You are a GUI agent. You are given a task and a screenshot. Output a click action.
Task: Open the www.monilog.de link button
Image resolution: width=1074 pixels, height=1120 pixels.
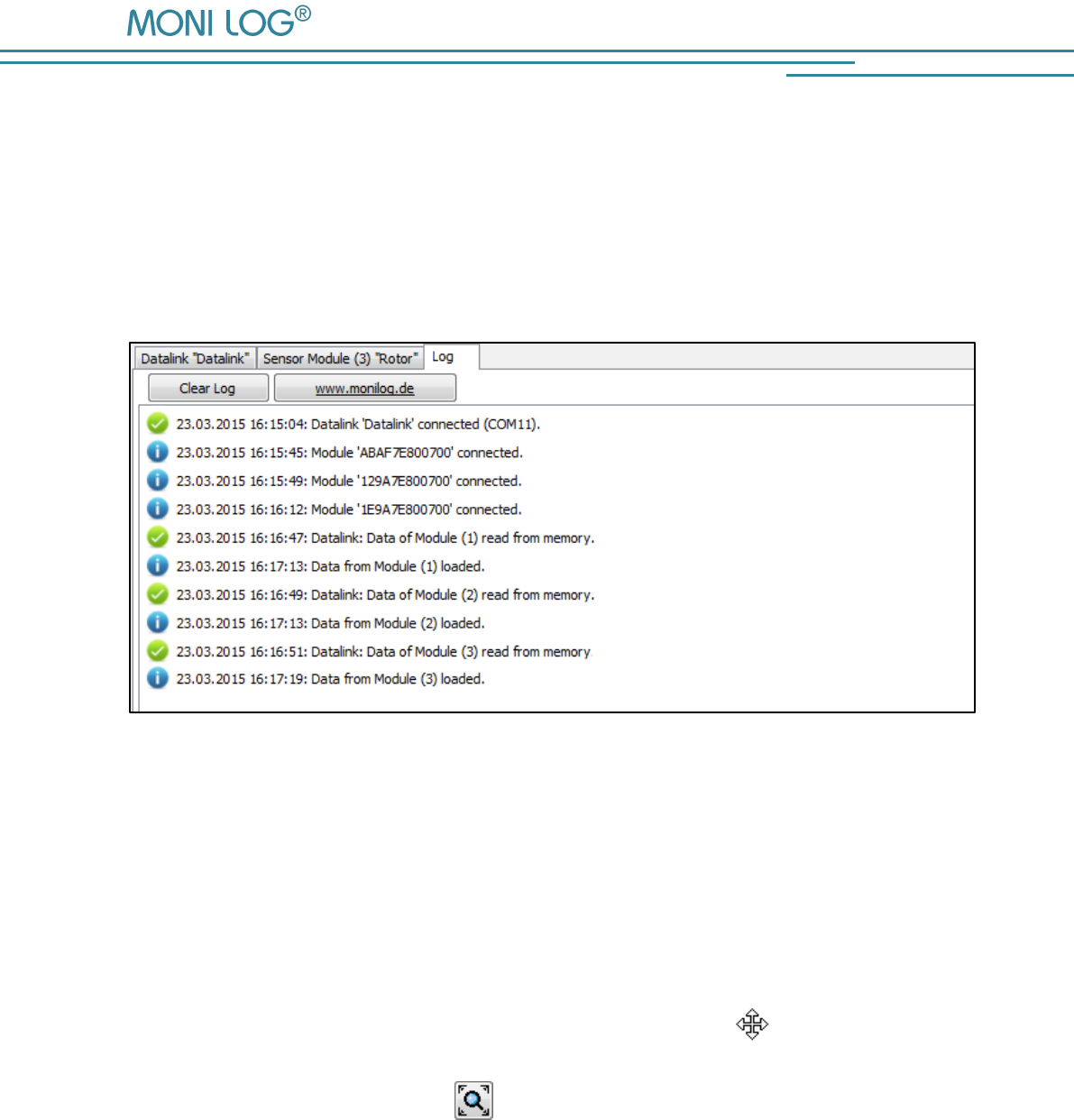[x=364, y=388]
